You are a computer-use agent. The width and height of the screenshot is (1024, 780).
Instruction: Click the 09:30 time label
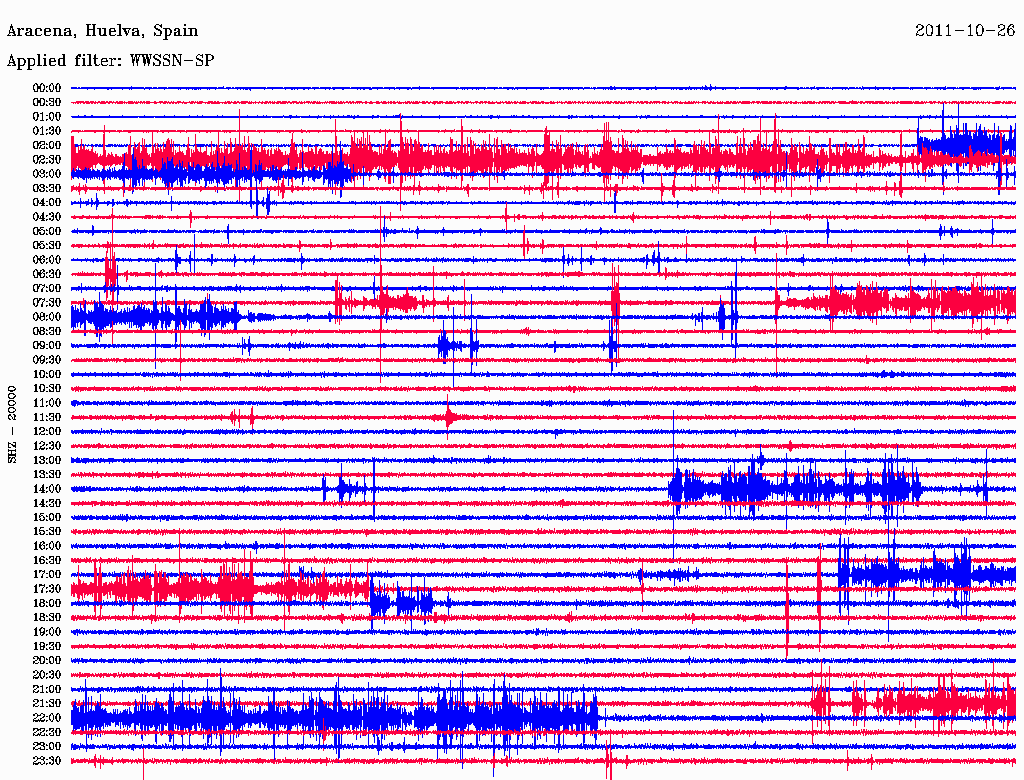pyautogui.click(x=46, y=360)
